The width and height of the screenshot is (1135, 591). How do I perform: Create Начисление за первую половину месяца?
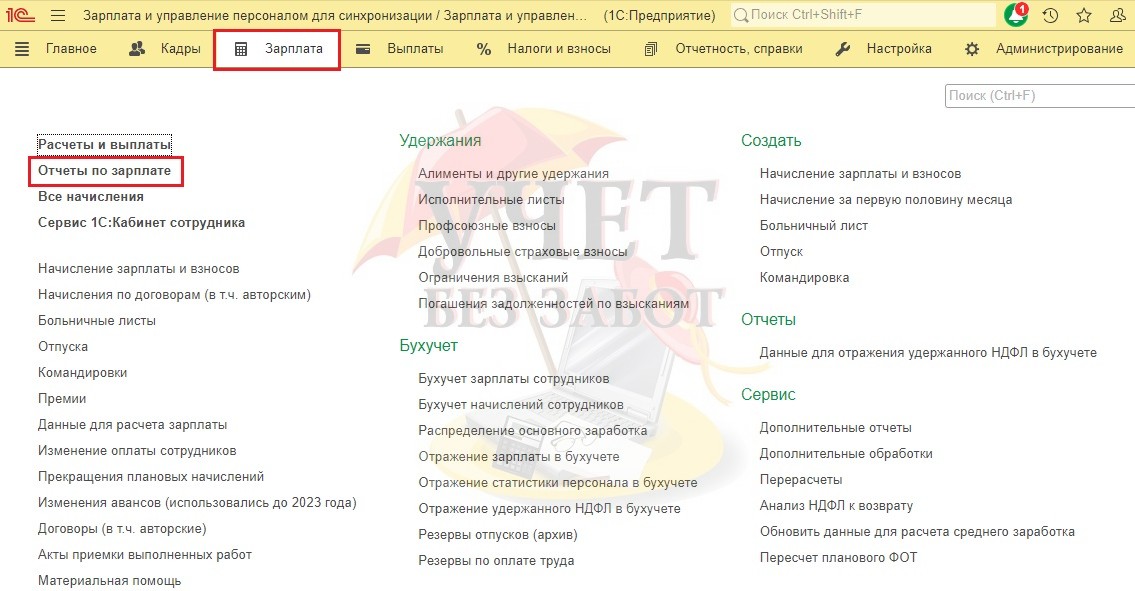pyautogui.click(x=886, y=199)
